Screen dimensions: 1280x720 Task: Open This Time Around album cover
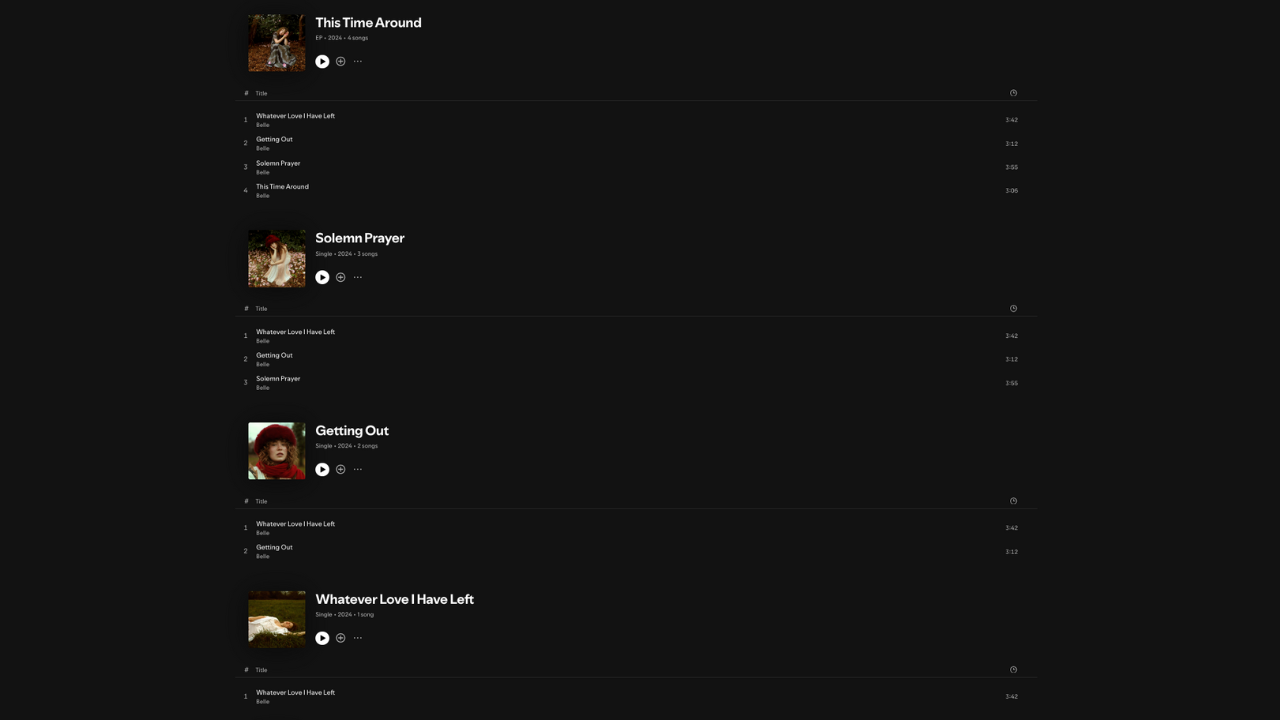pyautogui.click(x=277, y=43)
